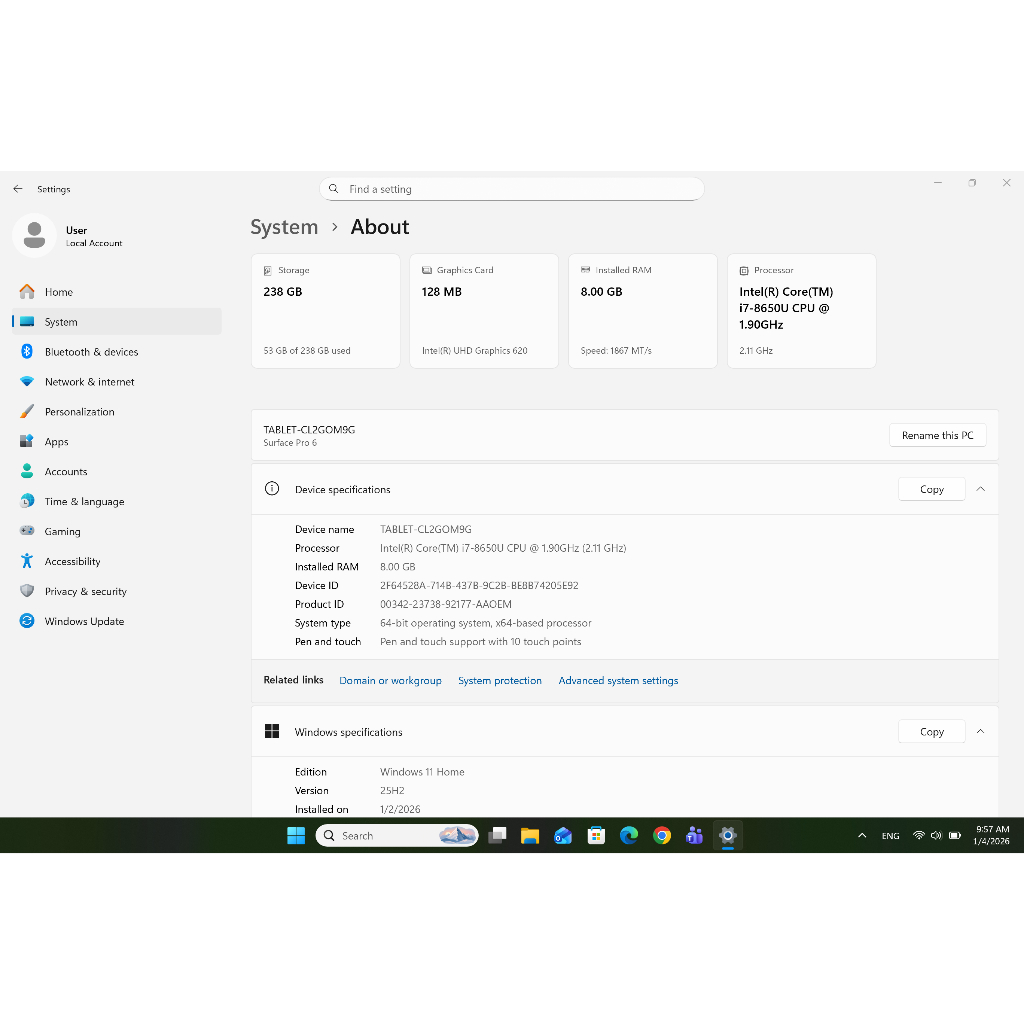1024x1024 pixels.
Task: Open the Storage info card
Action: point(325,310)
